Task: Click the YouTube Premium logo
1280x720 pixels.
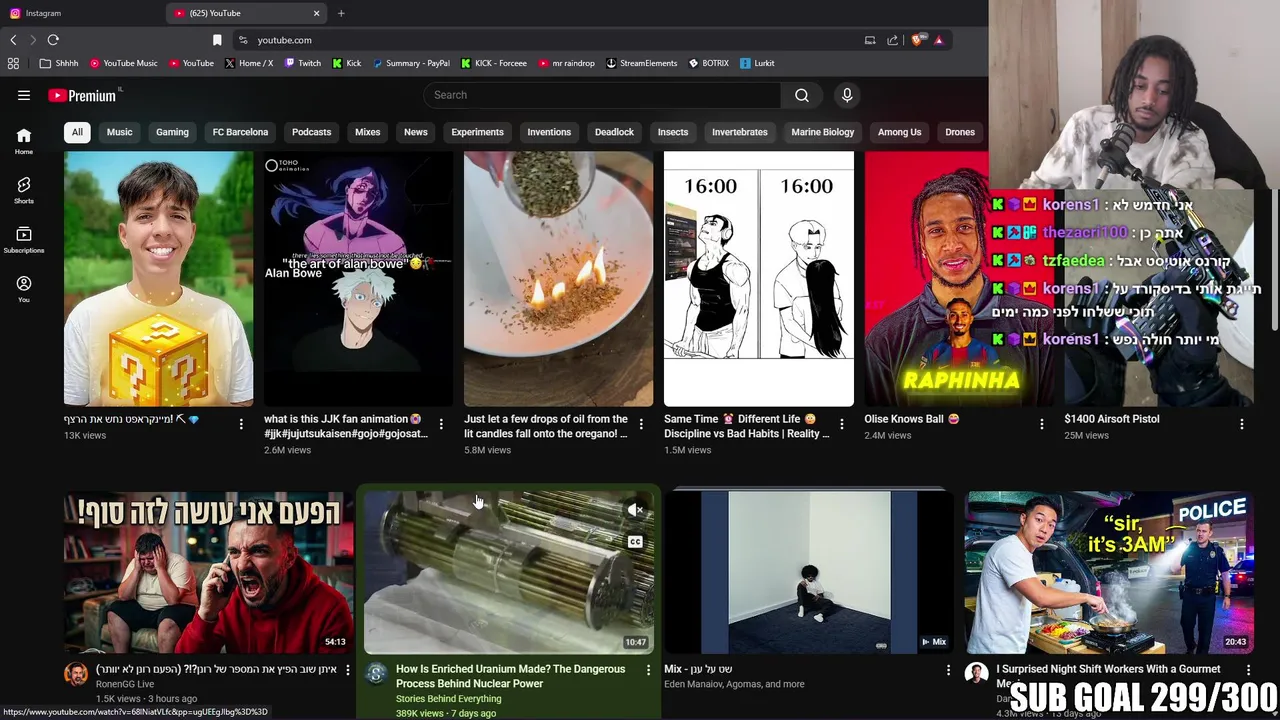Action: pos(83,95)
